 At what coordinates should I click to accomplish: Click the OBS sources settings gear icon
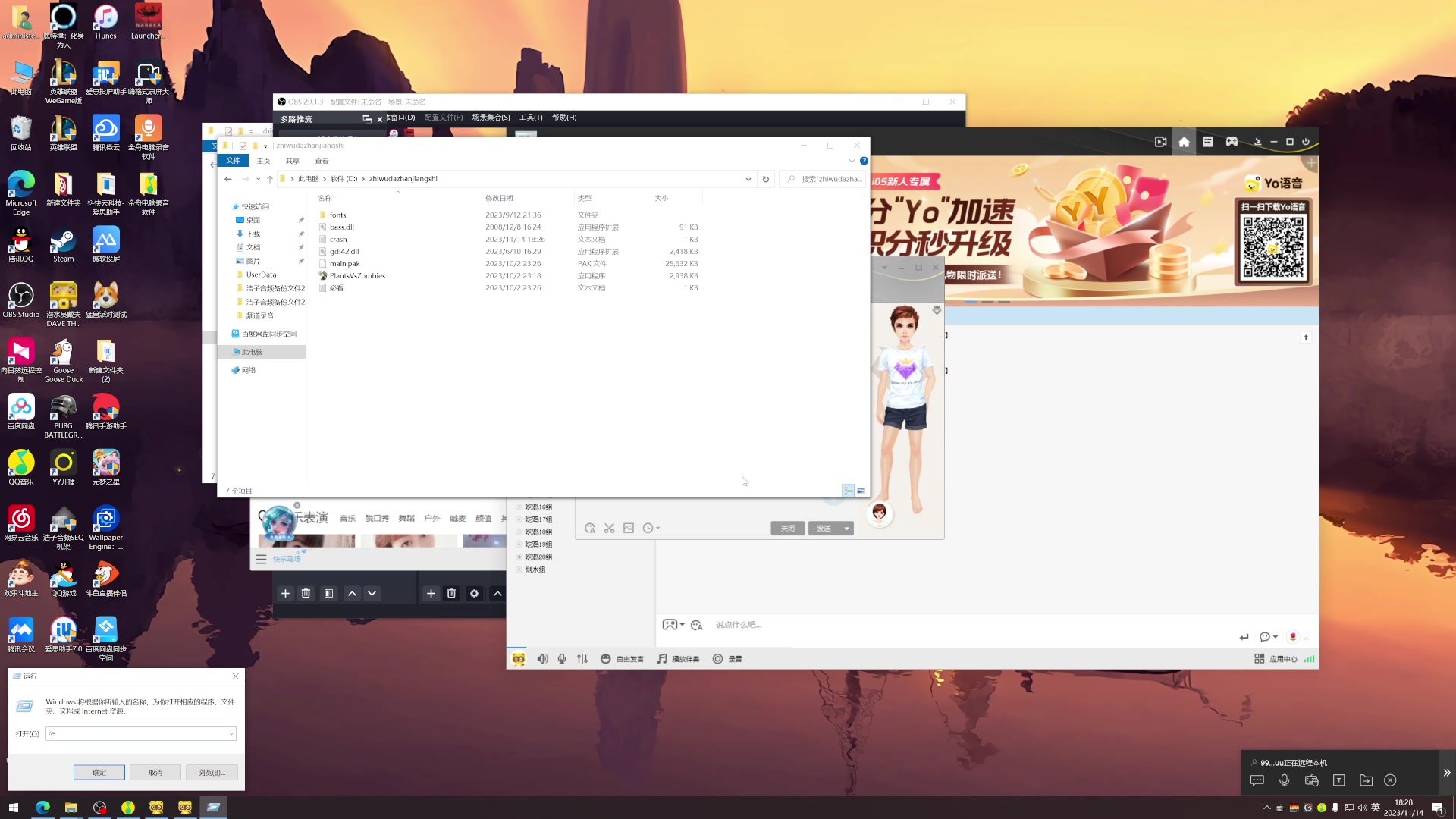point(474,594)
